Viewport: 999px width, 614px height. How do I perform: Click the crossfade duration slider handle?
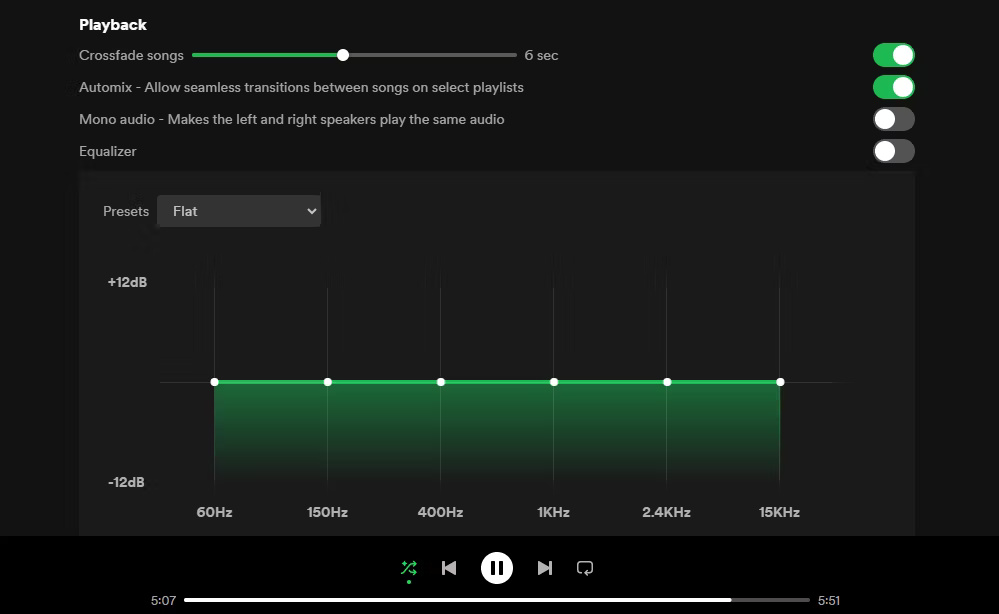coord(342,55)
